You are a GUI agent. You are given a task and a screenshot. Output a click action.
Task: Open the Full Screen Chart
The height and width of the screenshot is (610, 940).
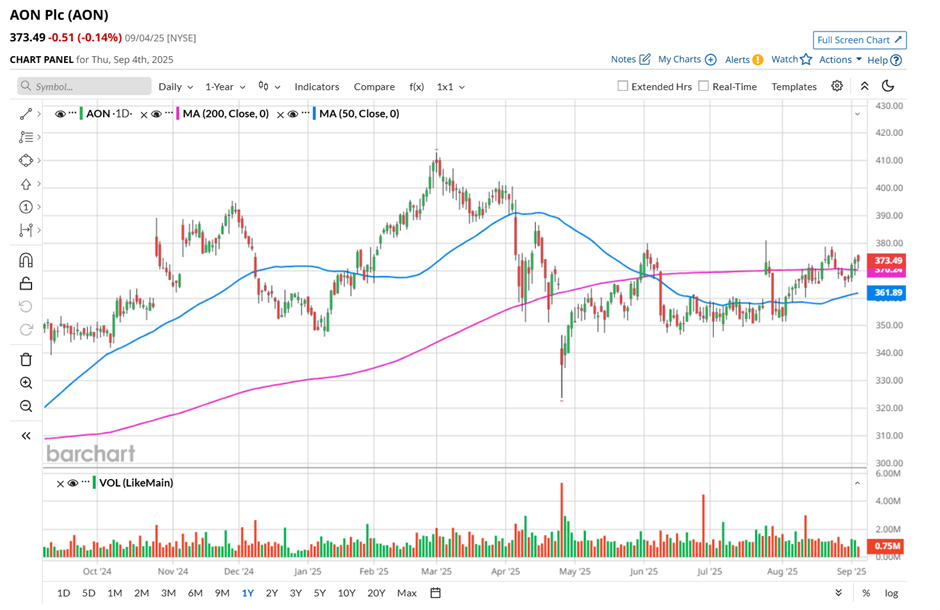(x=860, y=40)
